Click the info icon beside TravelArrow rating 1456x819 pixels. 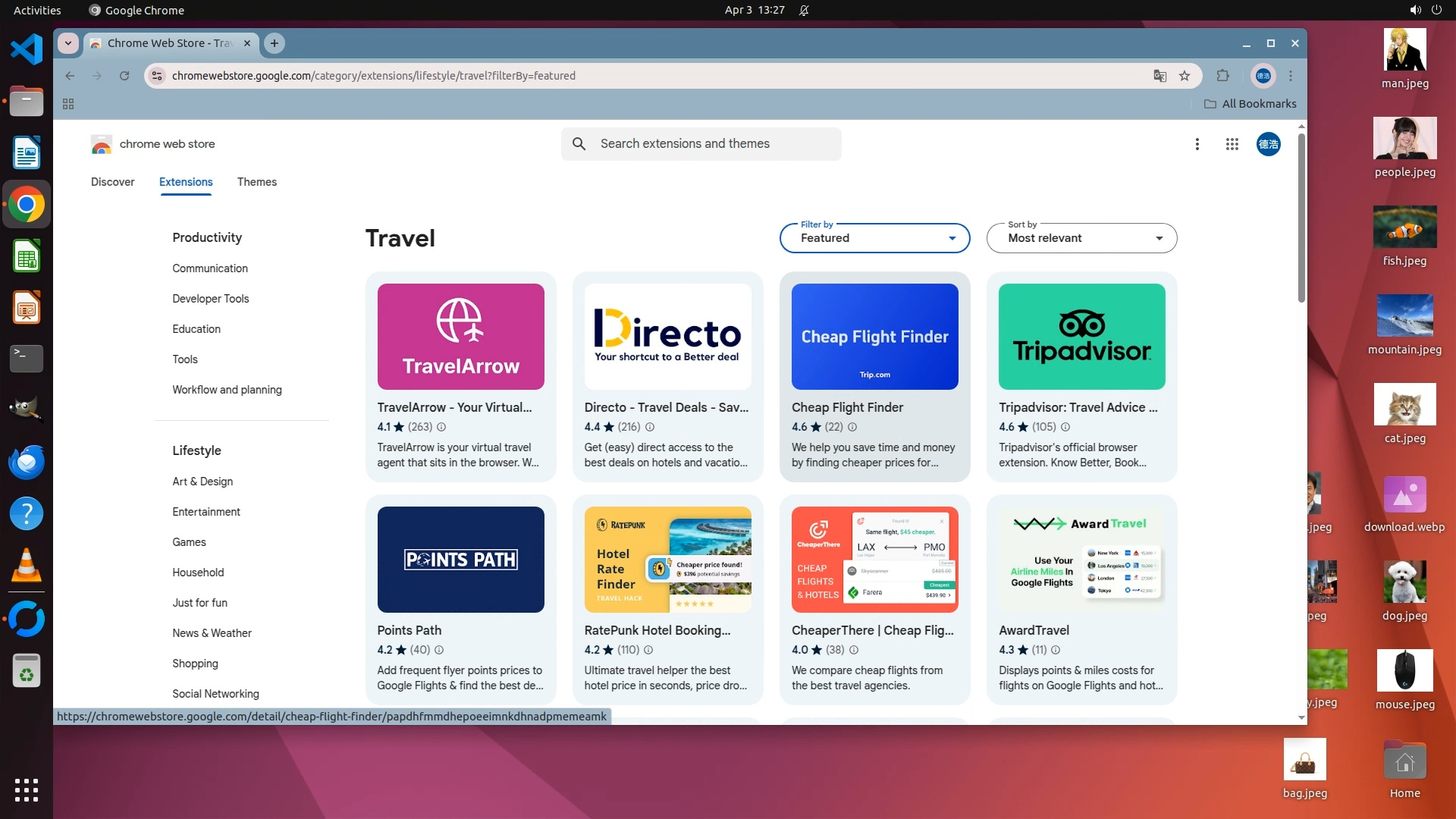441,427
